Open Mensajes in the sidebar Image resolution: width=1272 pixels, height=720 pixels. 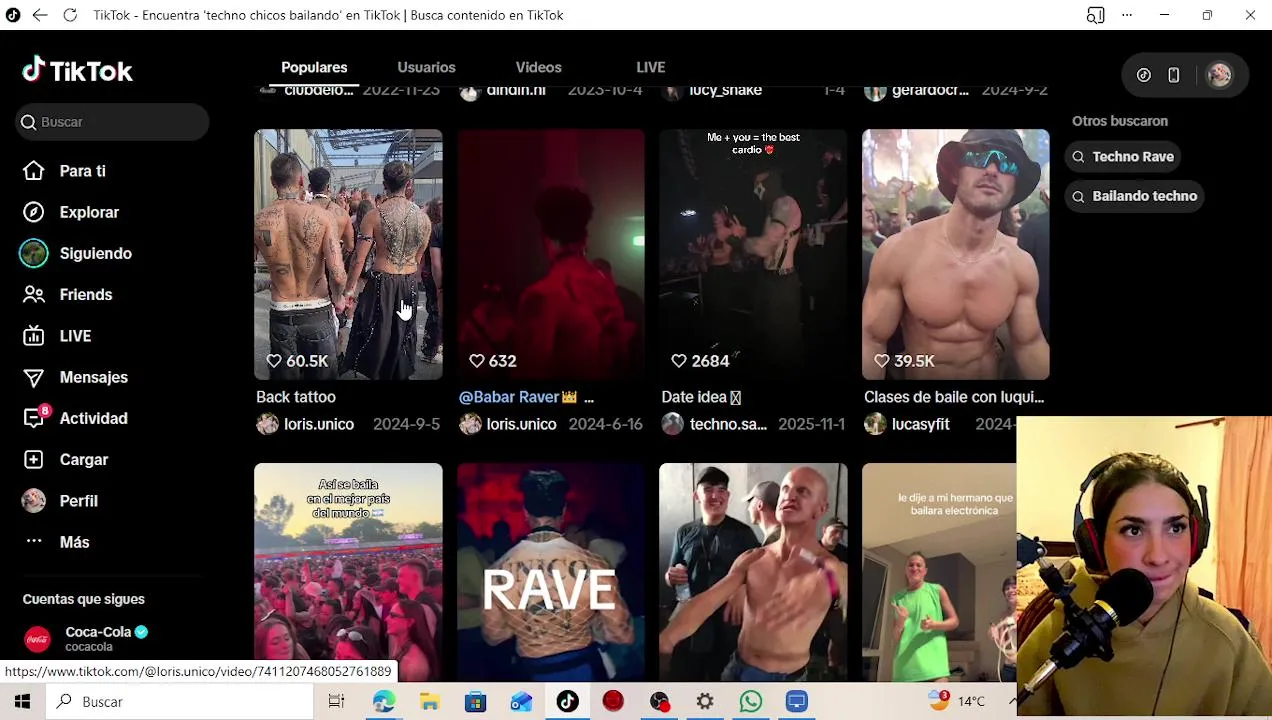tap(75, 377)
